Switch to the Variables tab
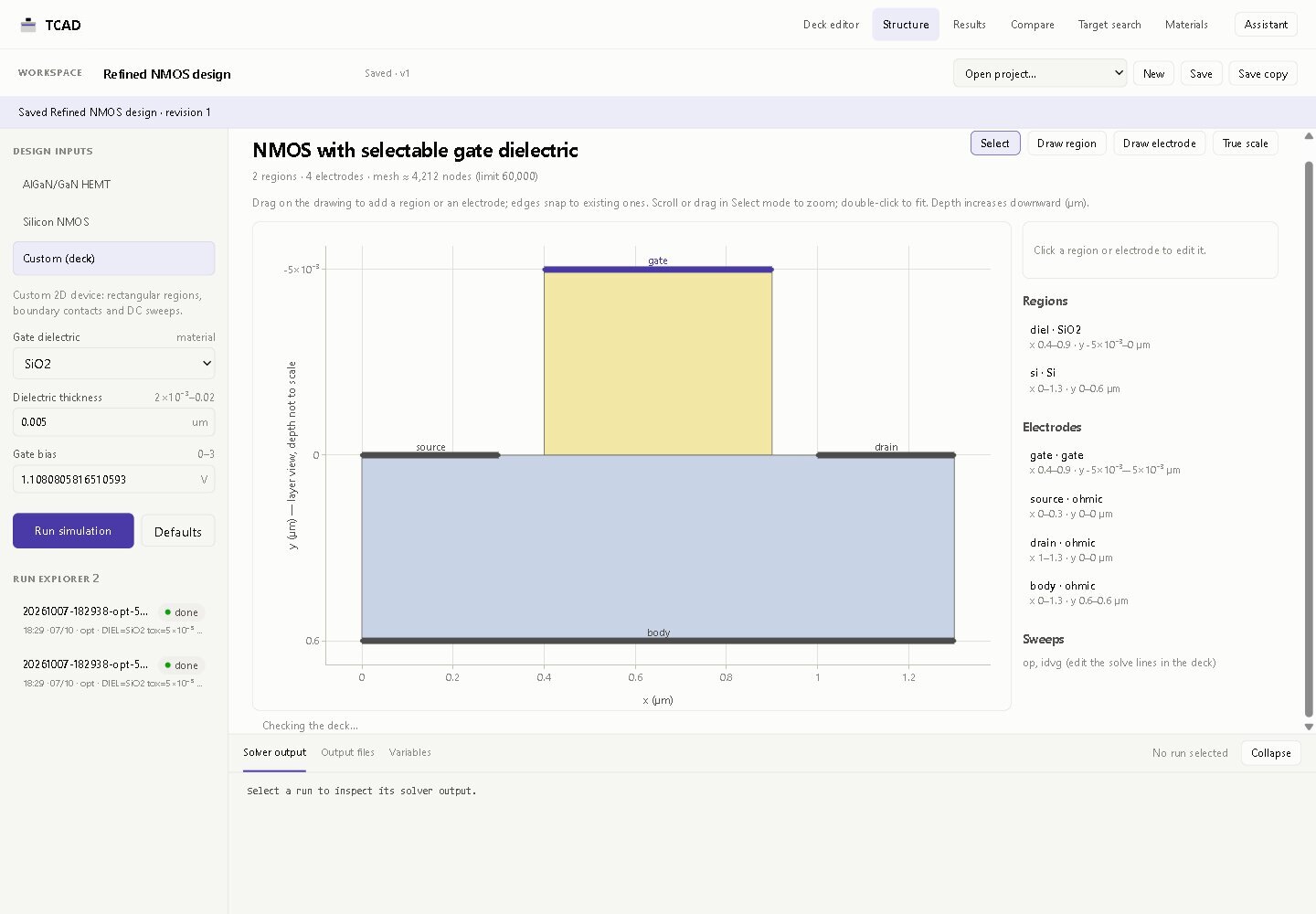The width and height of the screenshot is (1316, 914). coord(409,752)
